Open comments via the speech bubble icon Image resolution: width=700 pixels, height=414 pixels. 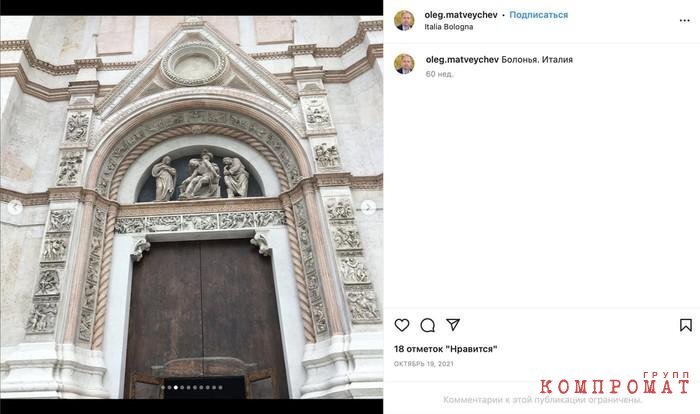point(428,325)
